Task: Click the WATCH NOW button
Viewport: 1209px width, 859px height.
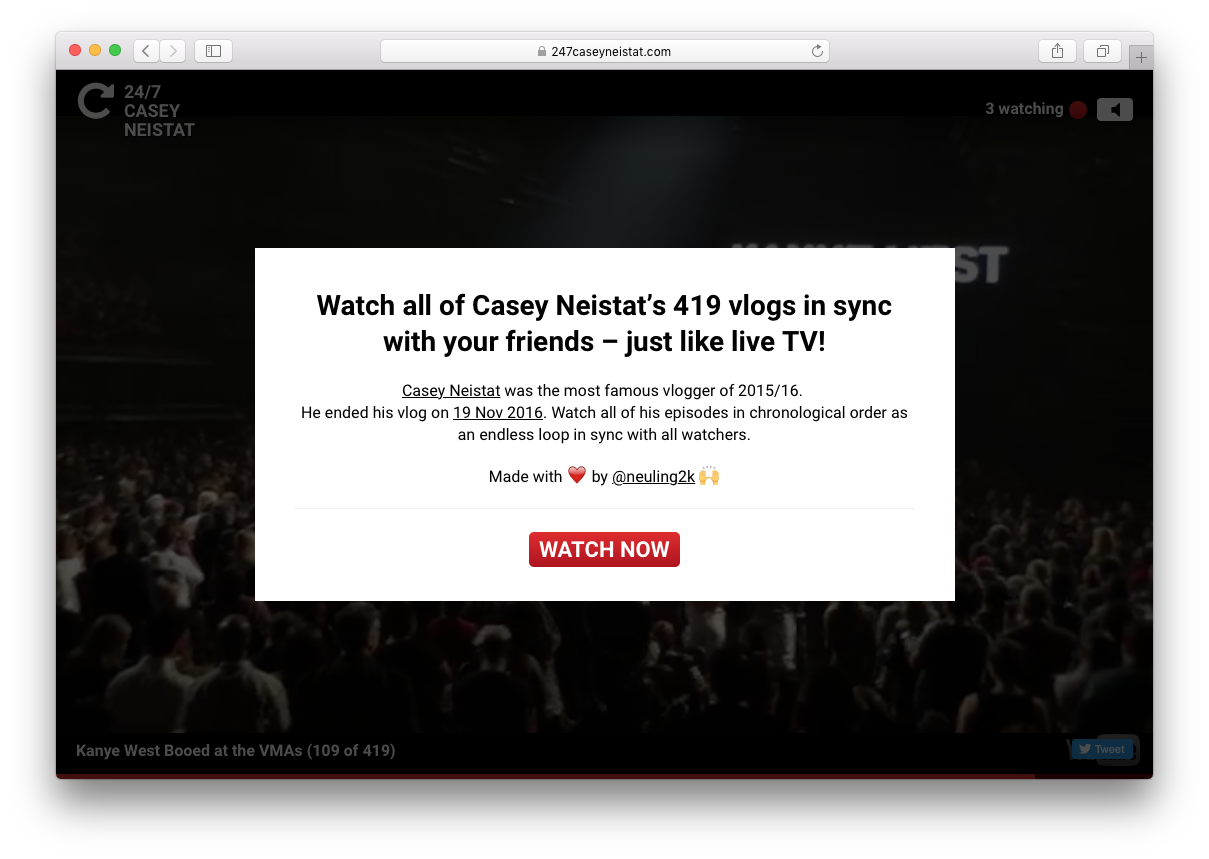Action: (604, 549)
